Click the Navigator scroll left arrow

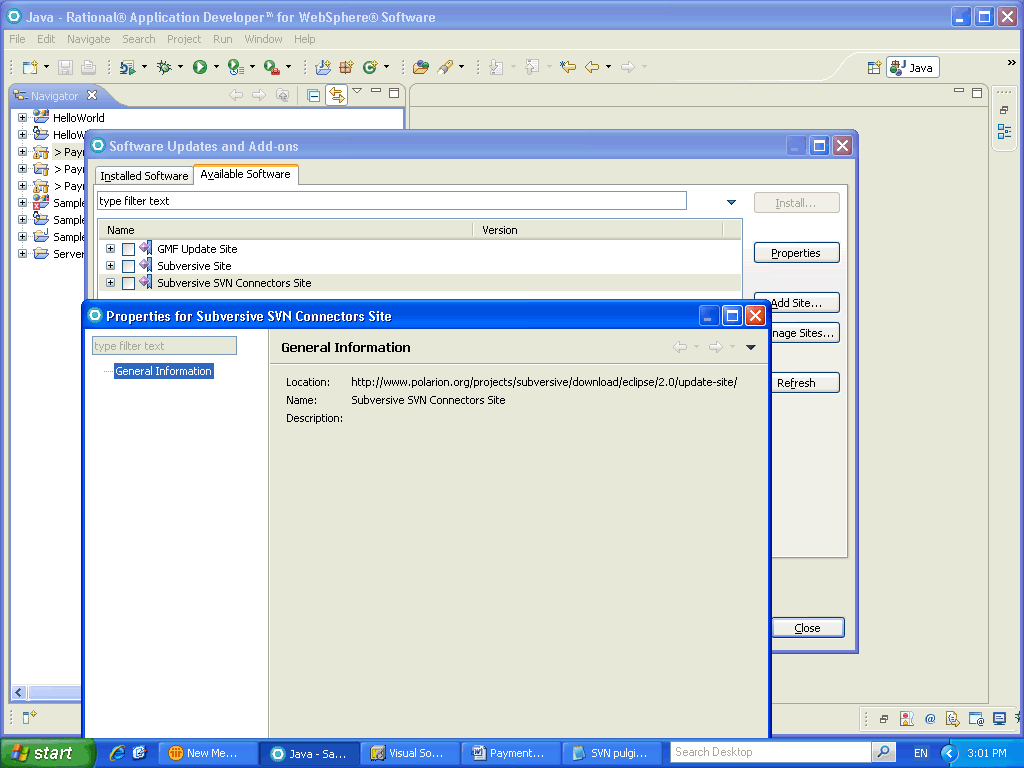pos(18,692)
